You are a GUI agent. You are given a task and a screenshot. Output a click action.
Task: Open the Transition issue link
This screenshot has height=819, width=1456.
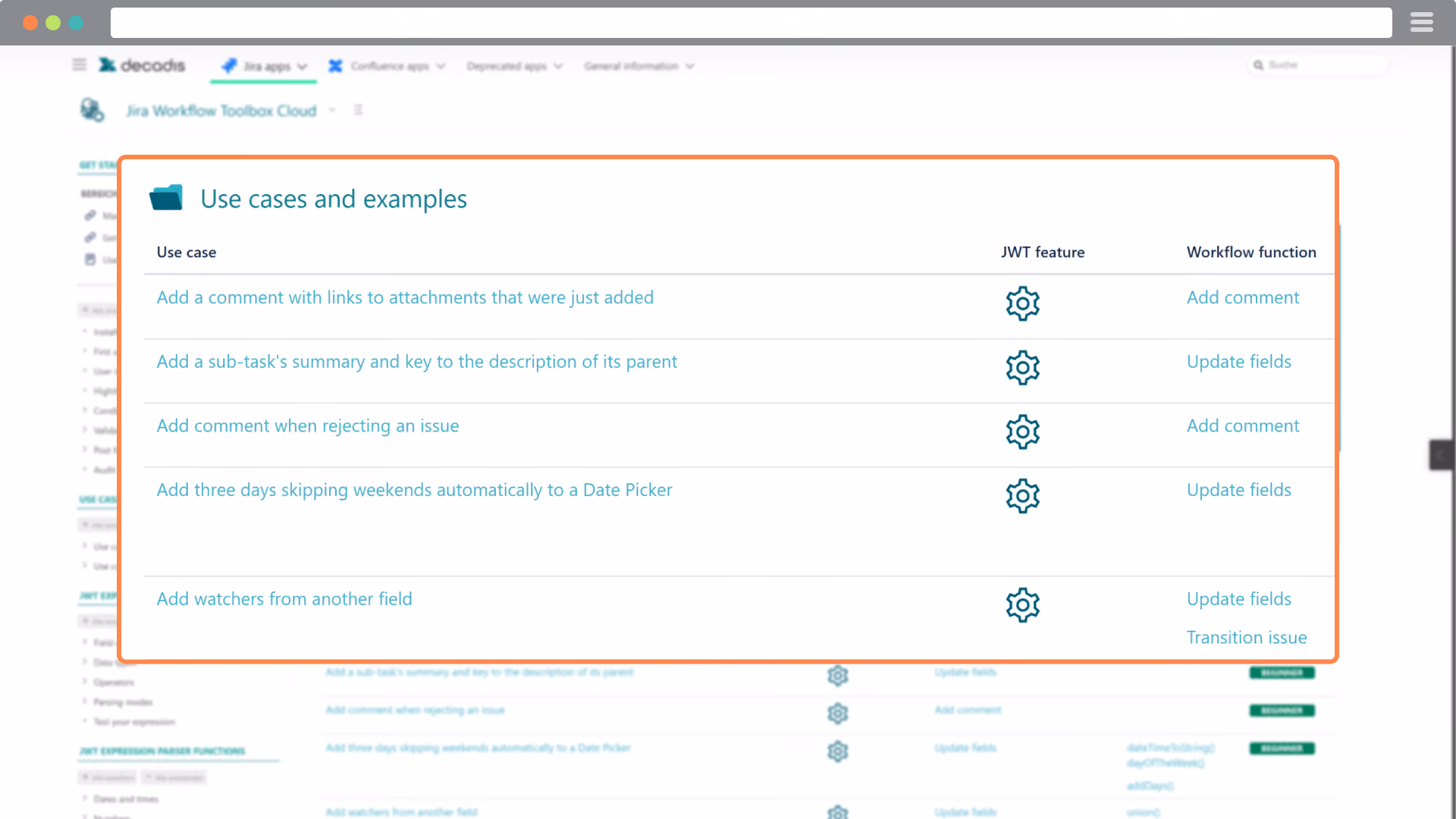click(x=1246, y=638)
